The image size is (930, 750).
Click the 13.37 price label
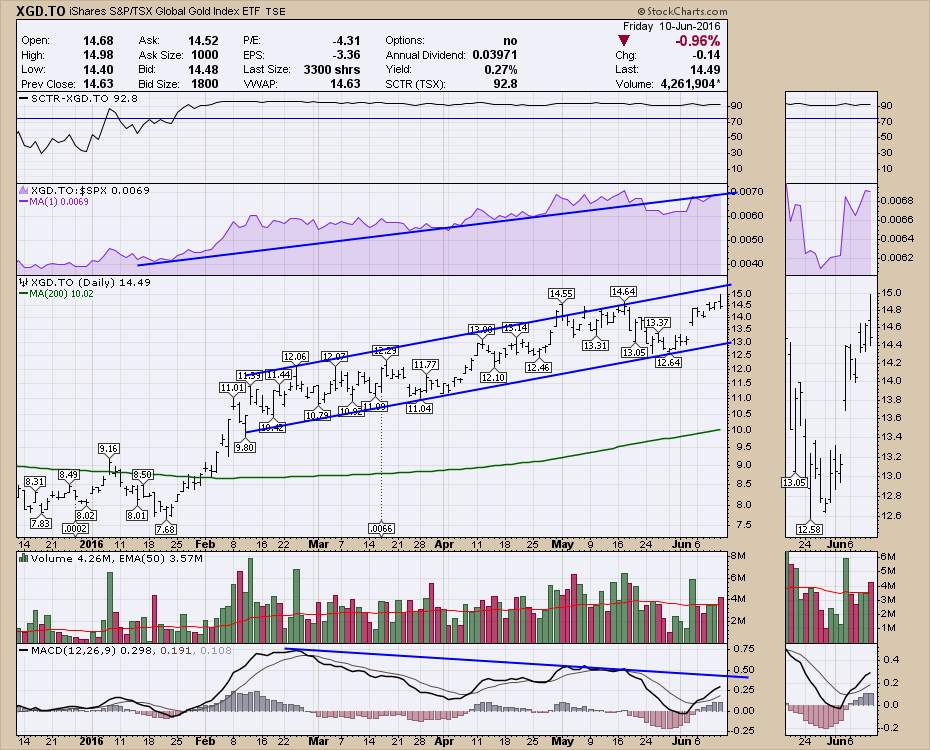tap(657, 323)
